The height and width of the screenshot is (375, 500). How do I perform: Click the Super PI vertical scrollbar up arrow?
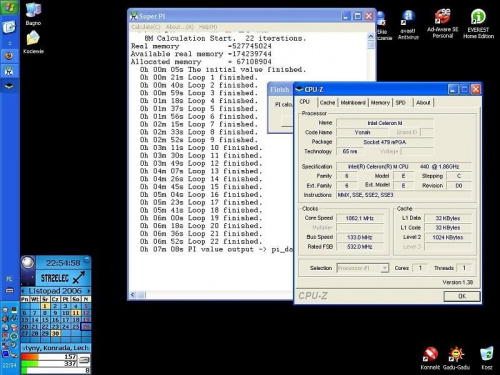[x=371, y=36]
